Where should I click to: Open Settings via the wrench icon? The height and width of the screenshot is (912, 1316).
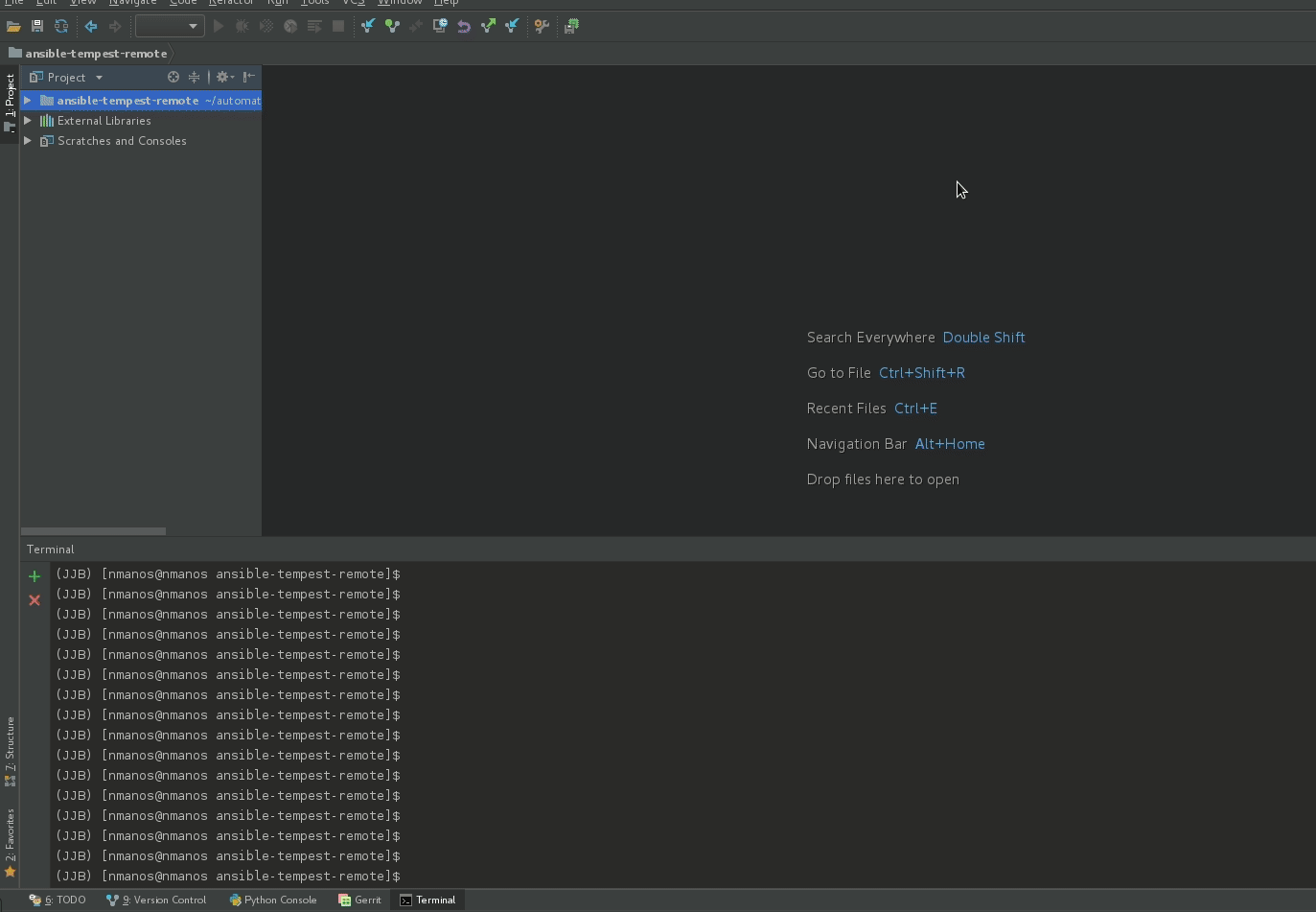coord(542,27)
